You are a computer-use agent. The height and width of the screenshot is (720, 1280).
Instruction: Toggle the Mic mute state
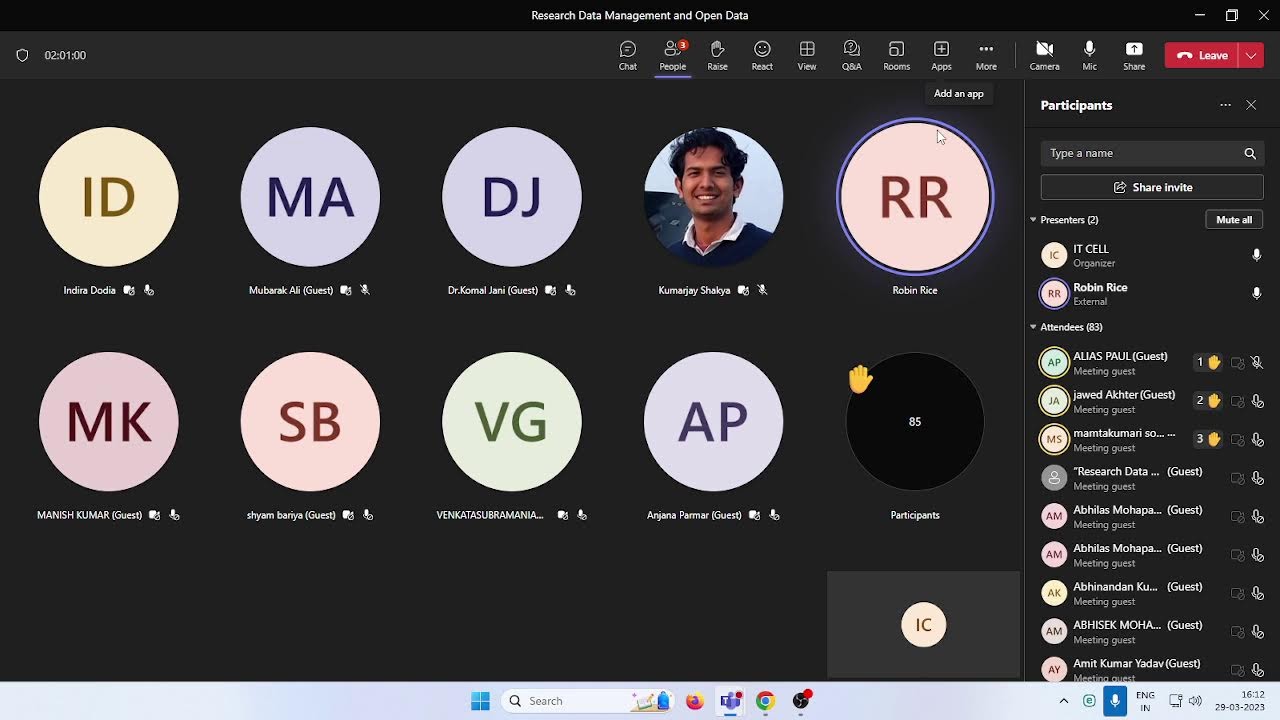pos(1089,55)
